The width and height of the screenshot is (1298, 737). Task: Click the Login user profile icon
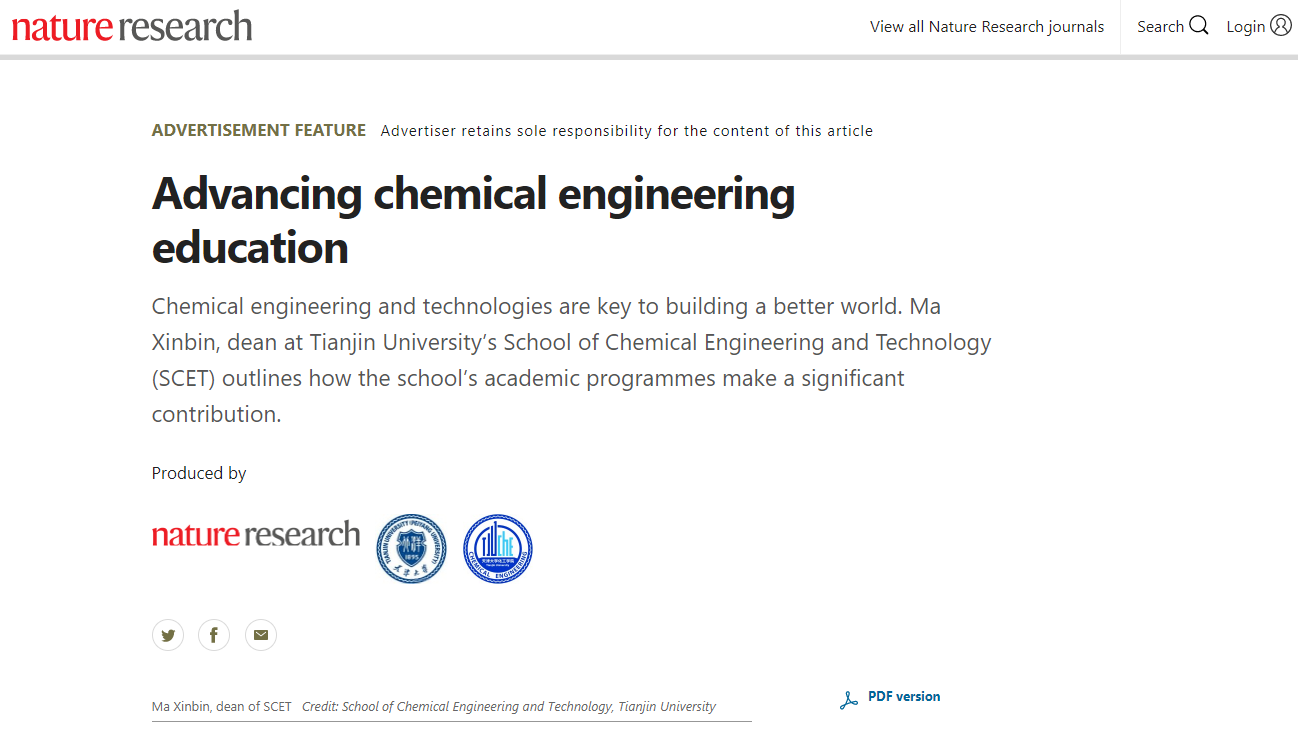(x=1281, y=26)
